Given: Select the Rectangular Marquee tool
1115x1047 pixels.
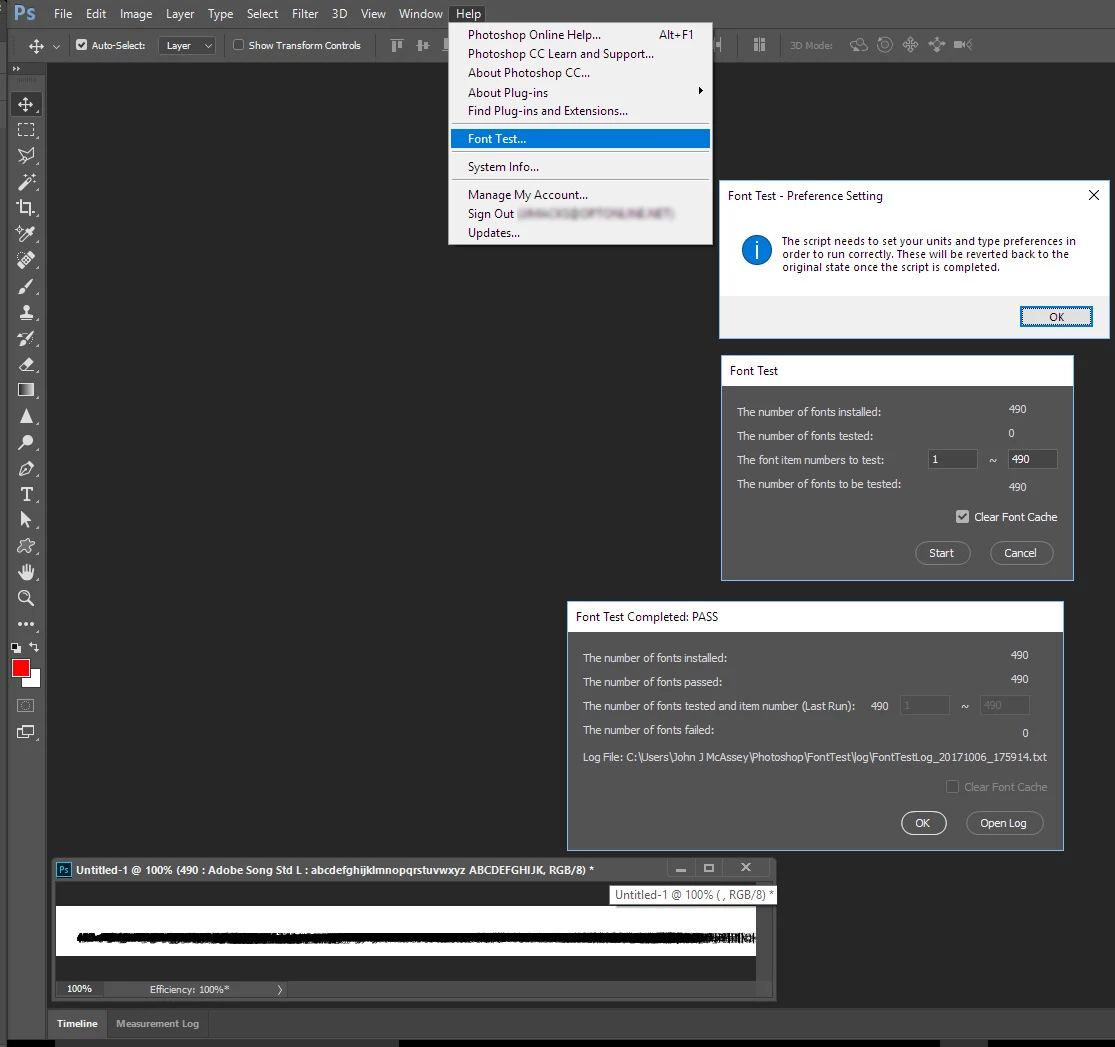Looking at the screenshot, I should (26, 130).
